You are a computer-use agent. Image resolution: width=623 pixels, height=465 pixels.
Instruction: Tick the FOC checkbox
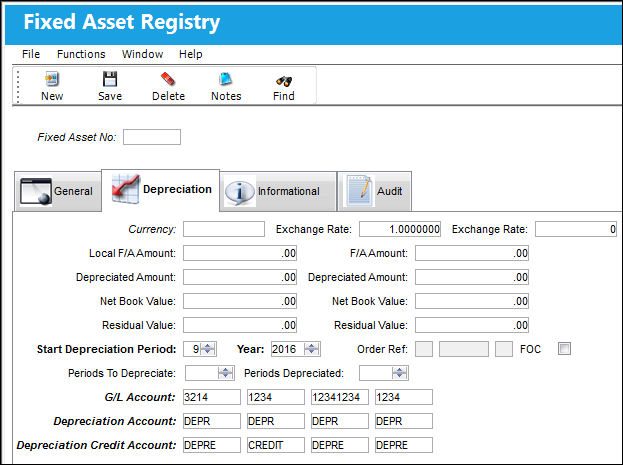tap(564, 349)
